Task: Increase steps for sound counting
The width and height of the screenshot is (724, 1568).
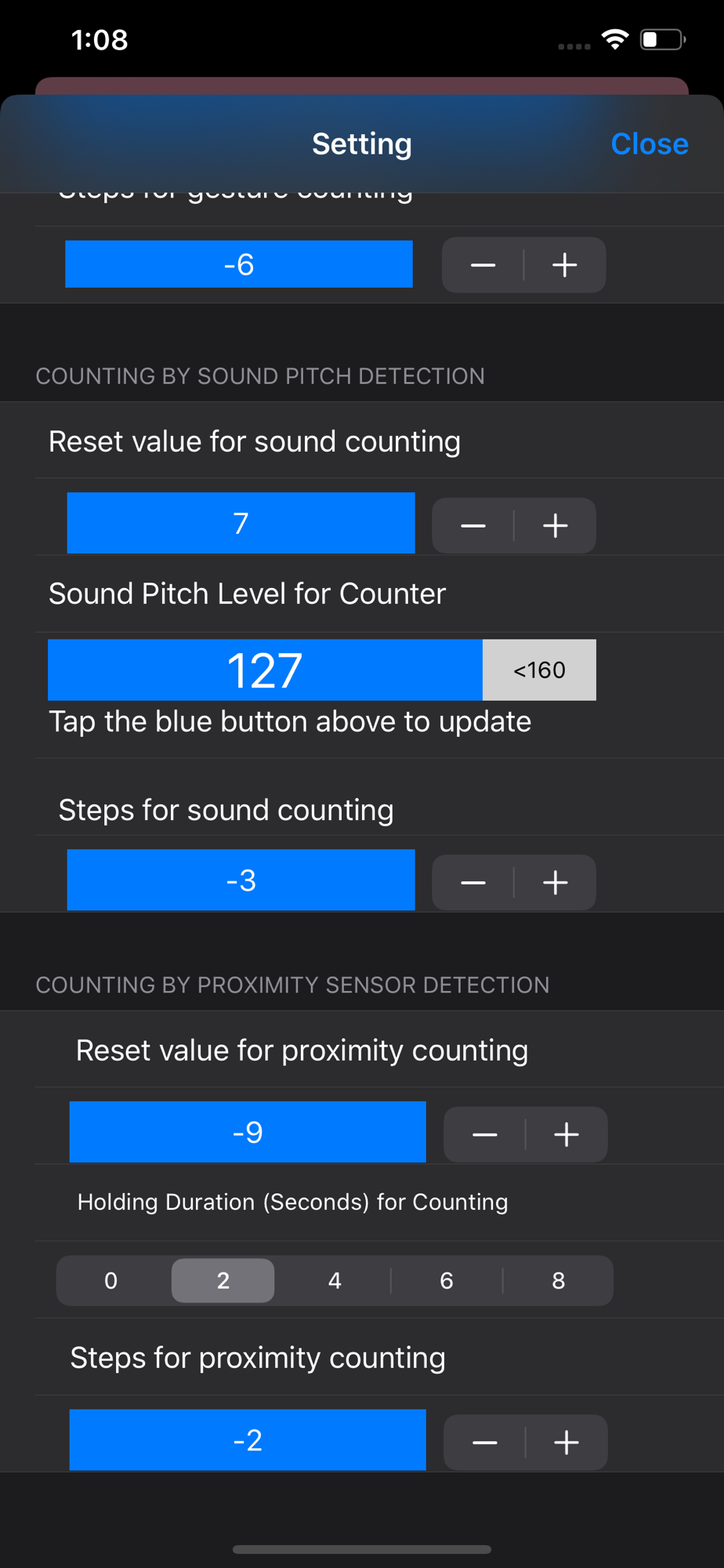Action: click(x=556, y=883)
